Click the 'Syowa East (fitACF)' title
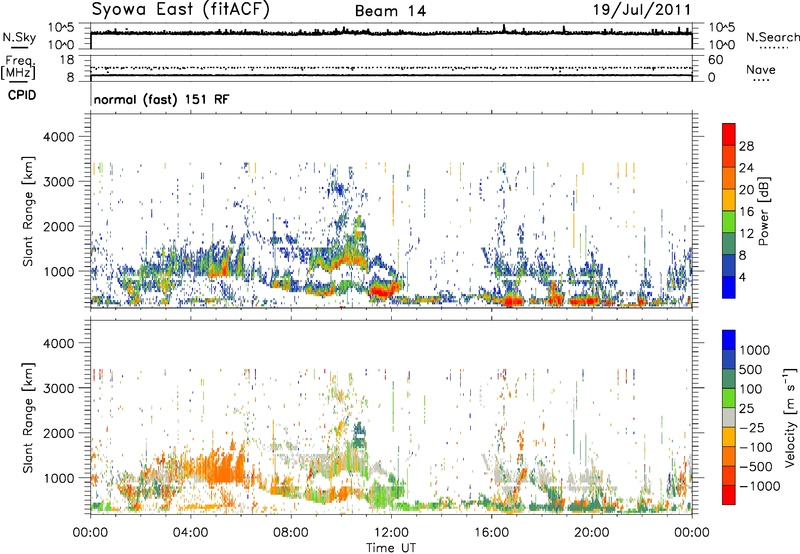The height and width of the screenshot is (554, 800). pos(180,10)
